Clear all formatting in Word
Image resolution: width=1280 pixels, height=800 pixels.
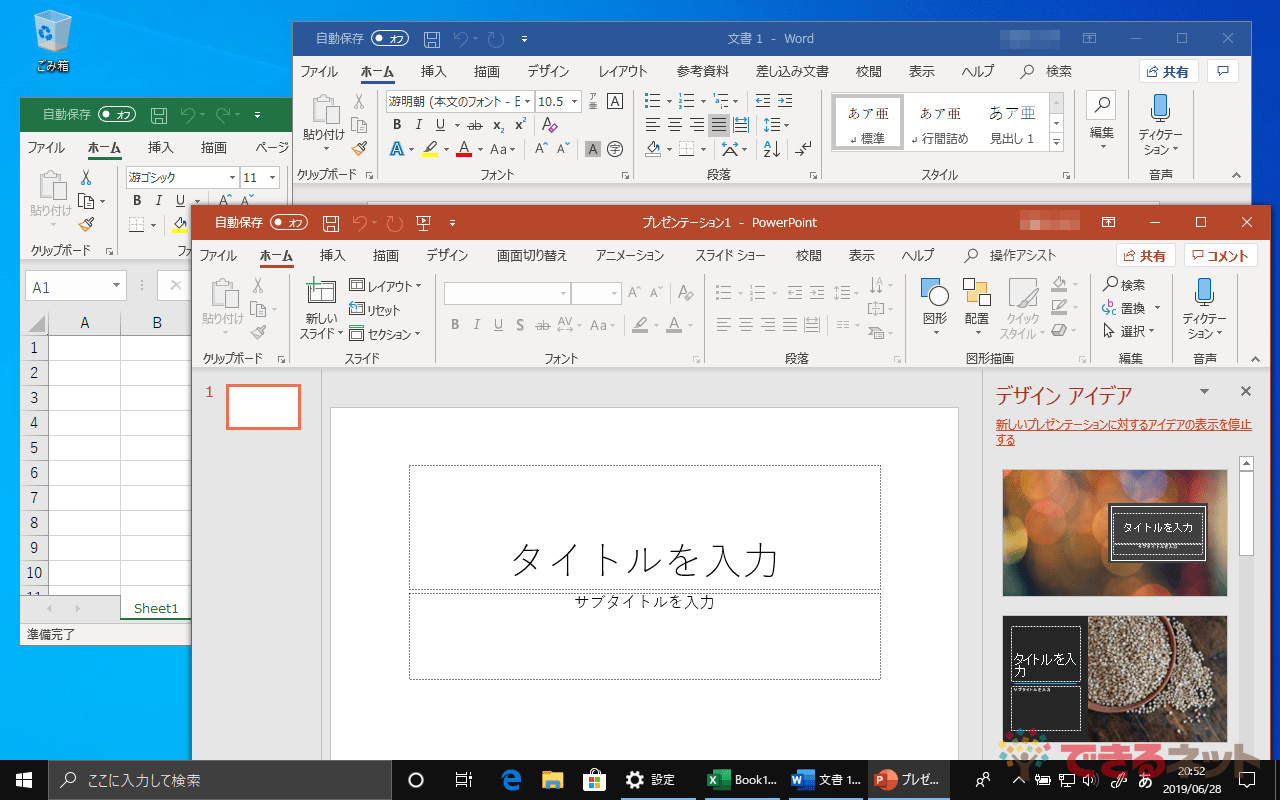549,125
